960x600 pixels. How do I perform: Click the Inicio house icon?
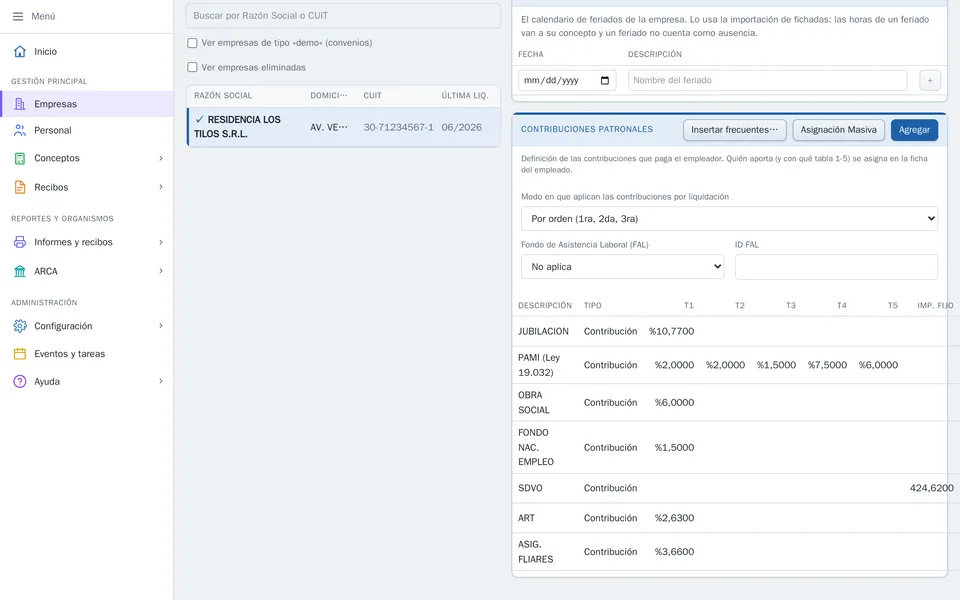point(20,51)
